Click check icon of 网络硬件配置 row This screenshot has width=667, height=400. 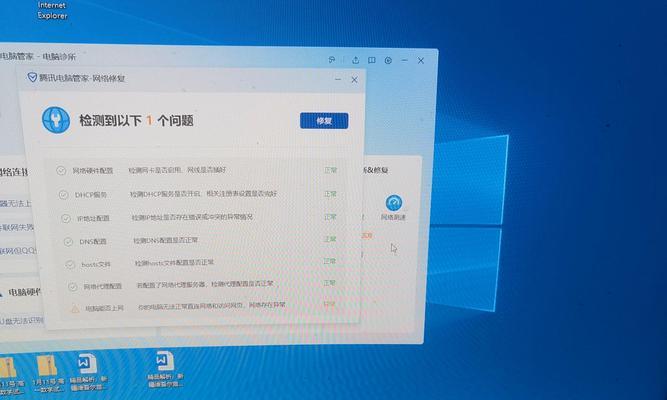pyautogui.click(x=61, y=170)
